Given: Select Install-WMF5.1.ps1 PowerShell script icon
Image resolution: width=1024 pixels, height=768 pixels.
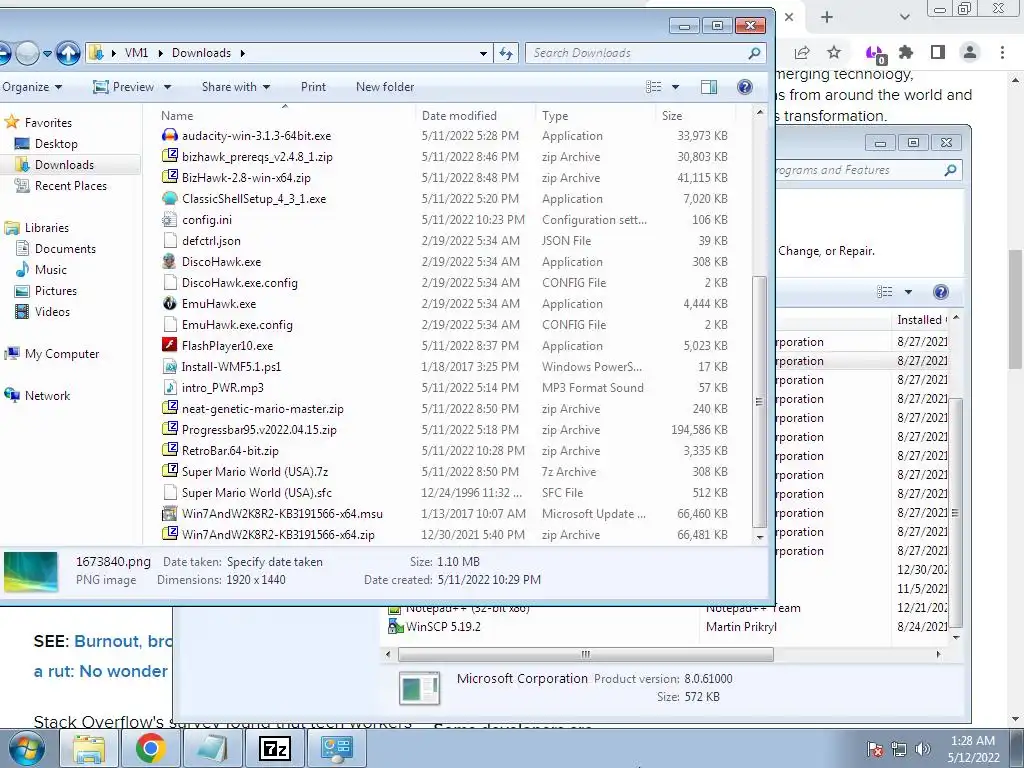Looking at the screenshot, I should click(170, 366).
